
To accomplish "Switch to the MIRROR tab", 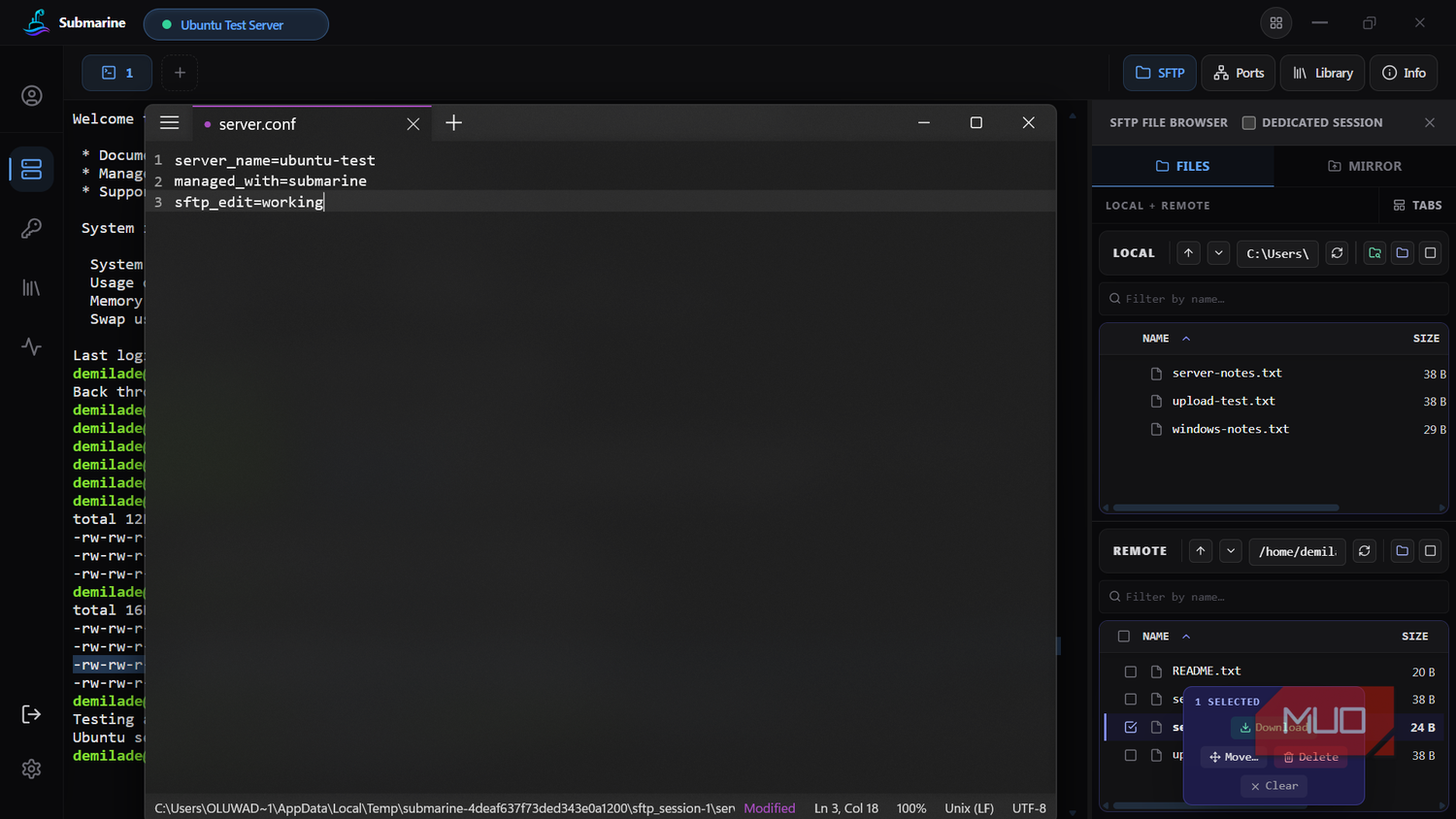I will 1365,166.
